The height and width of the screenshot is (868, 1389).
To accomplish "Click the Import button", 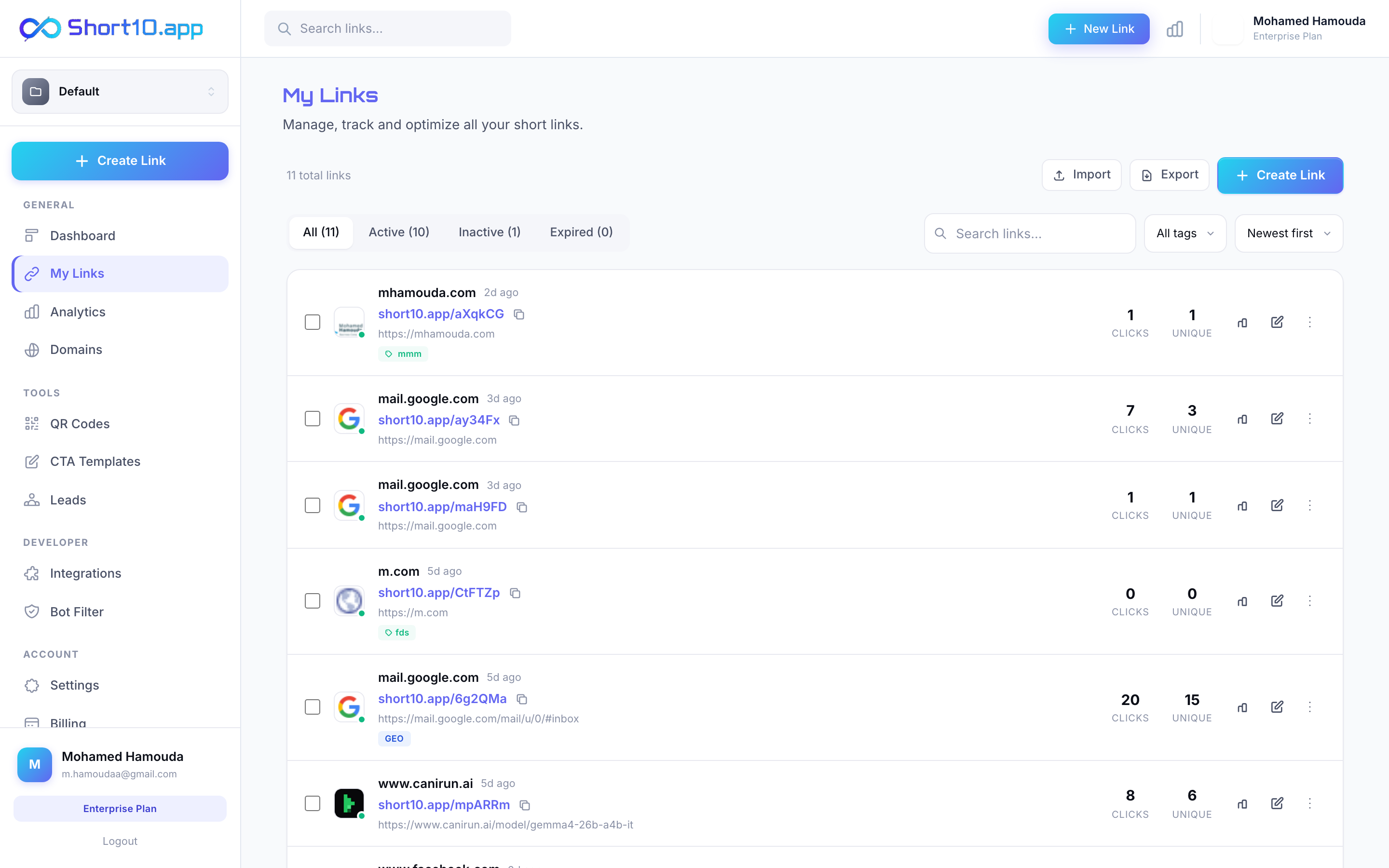I will coord(1081,175).
